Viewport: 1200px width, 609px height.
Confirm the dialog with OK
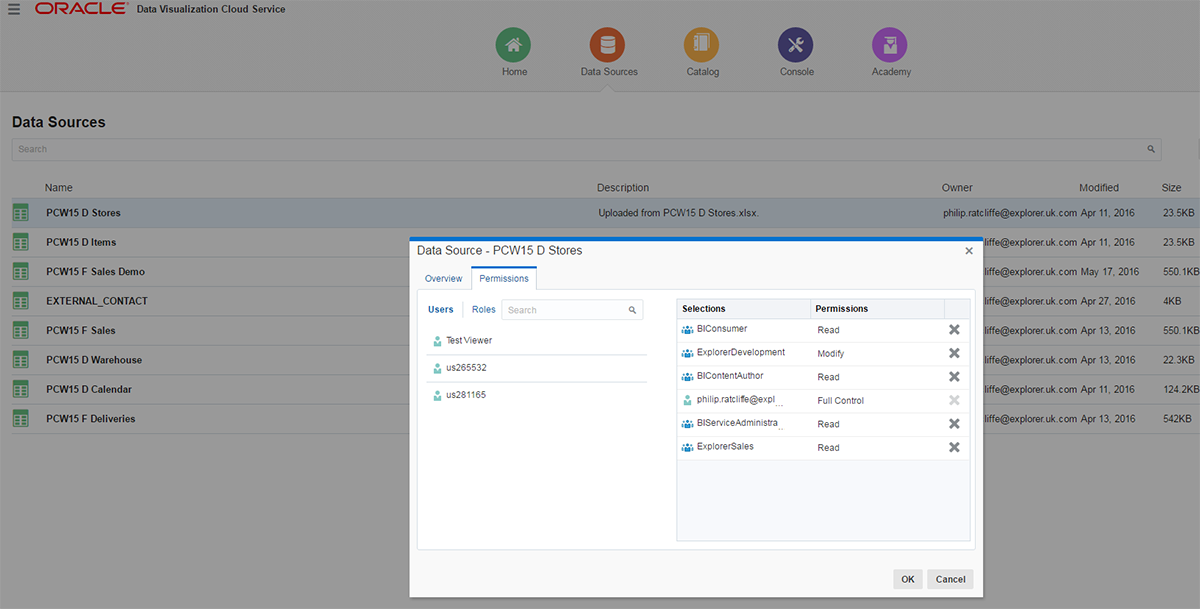coord(908,579)
